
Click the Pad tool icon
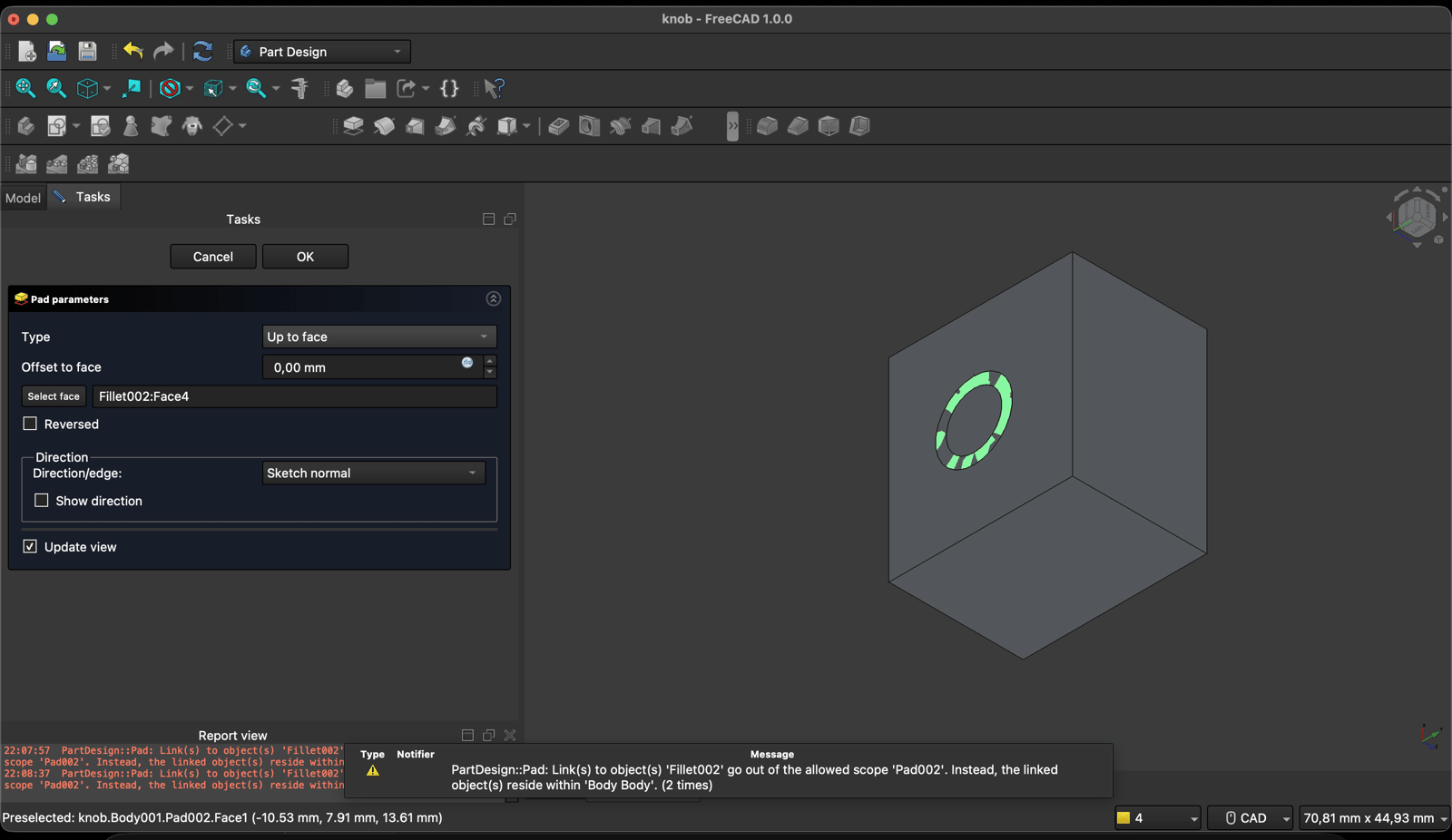(x=353, y=126)
